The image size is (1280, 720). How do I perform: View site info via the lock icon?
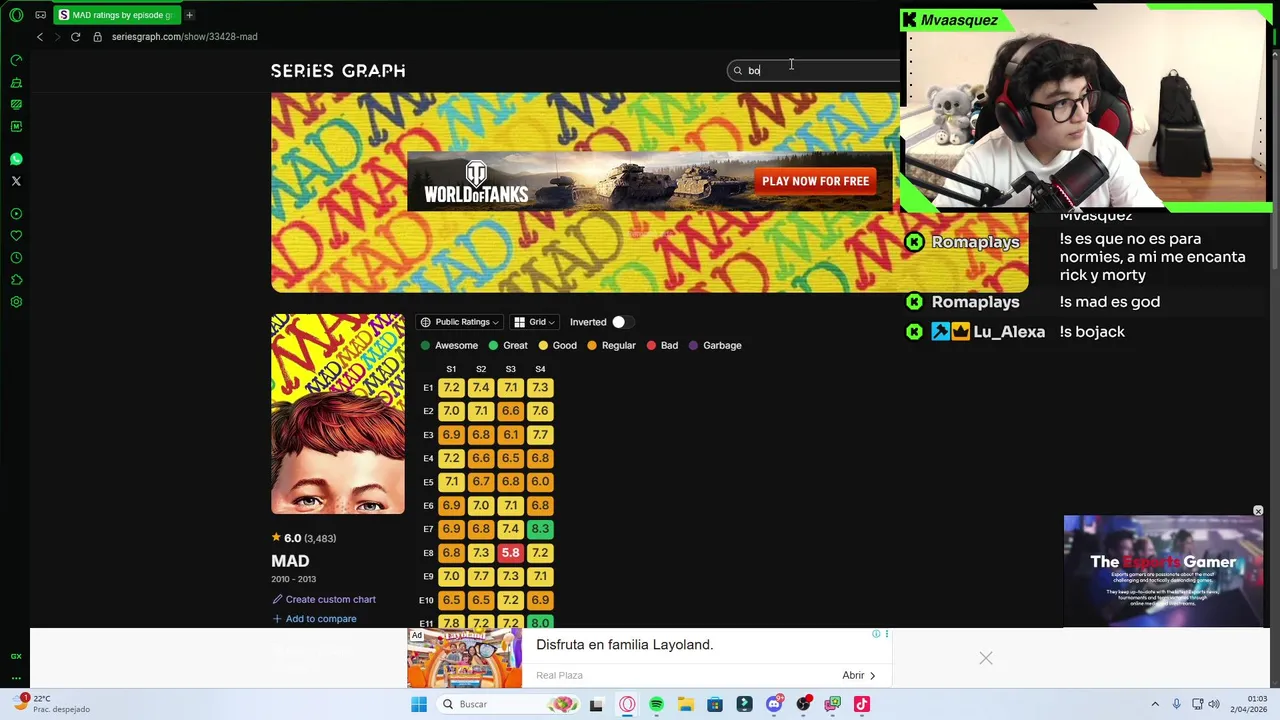coord(97,37)
